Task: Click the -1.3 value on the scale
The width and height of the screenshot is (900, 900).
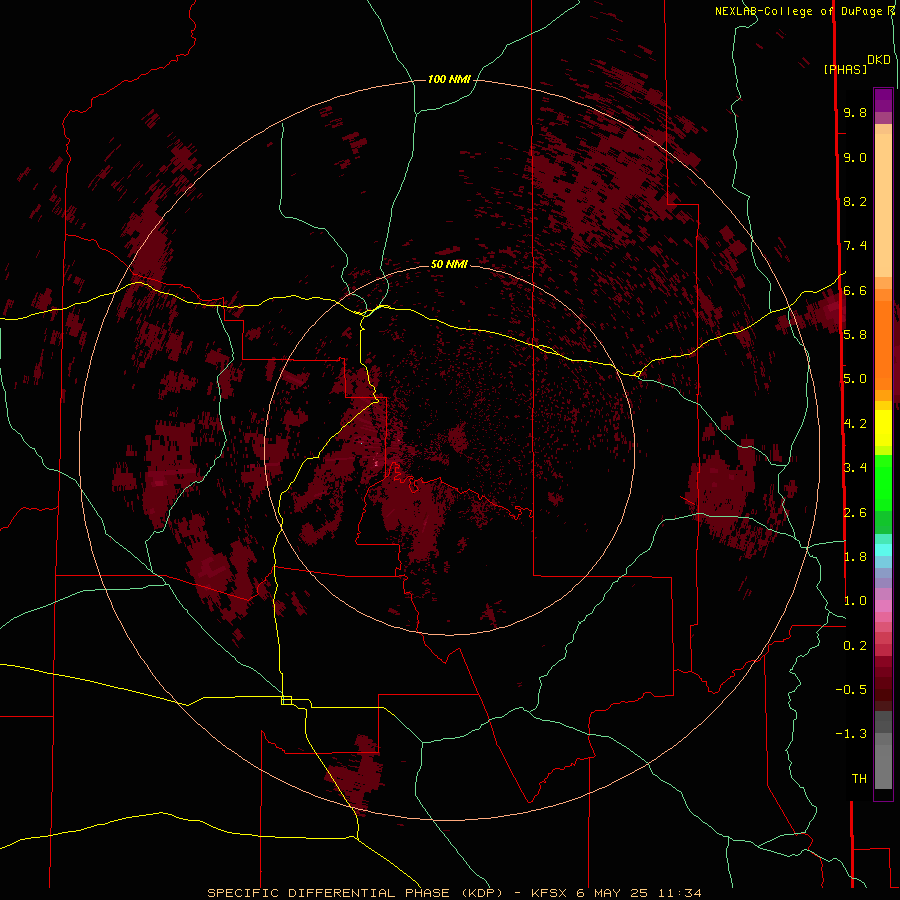Action: tap(851, 734)
